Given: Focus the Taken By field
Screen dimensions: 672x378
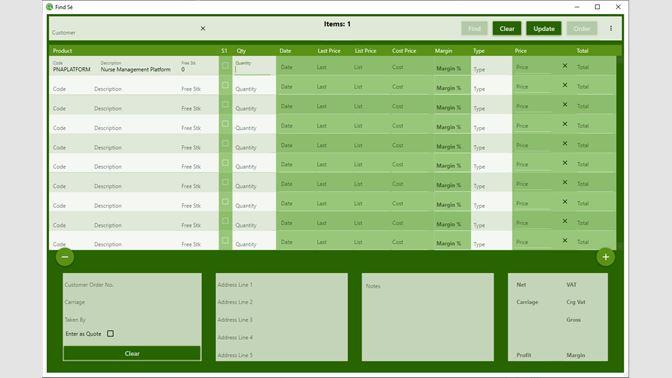Looking at the screenshot, I should [132, 319].
